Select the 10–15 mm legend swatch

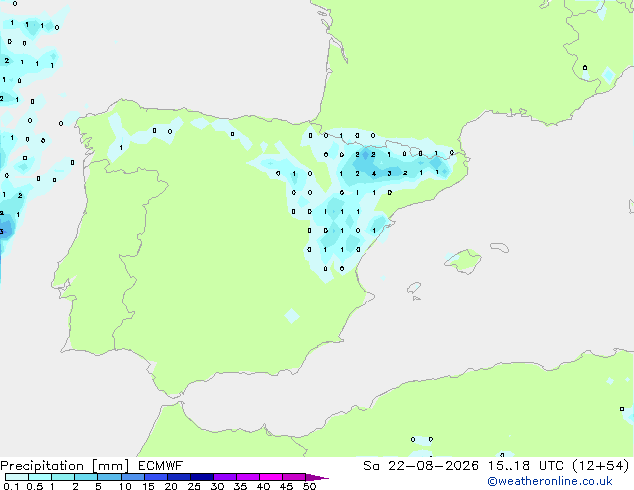(x=132, y=477)
